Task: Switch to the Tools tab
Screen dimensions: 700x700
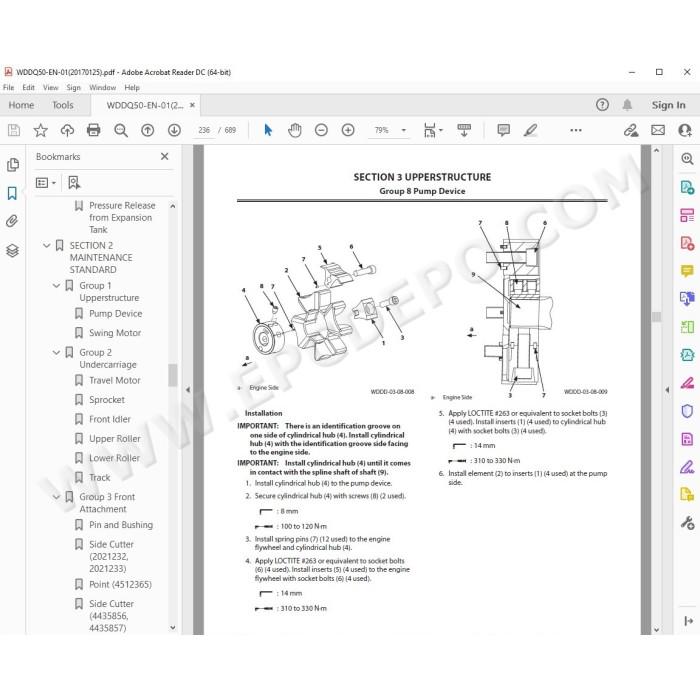Action: click(x=62, y=105)
